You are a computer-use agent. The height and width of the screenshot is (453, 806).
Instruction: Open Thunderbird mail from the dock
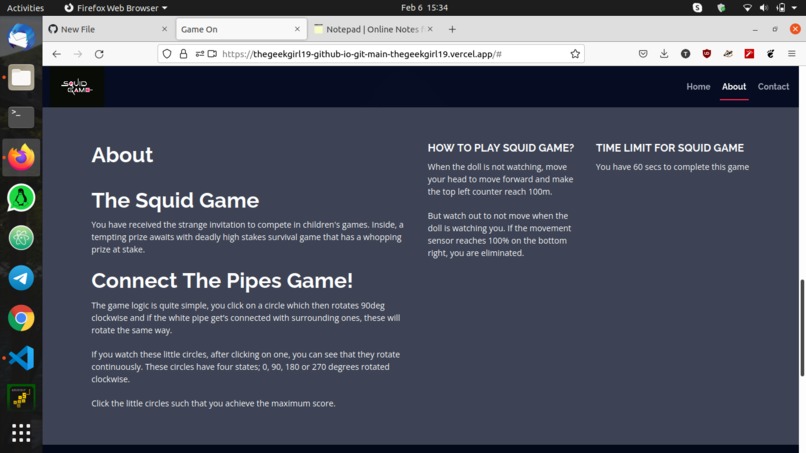pos(21,37)
